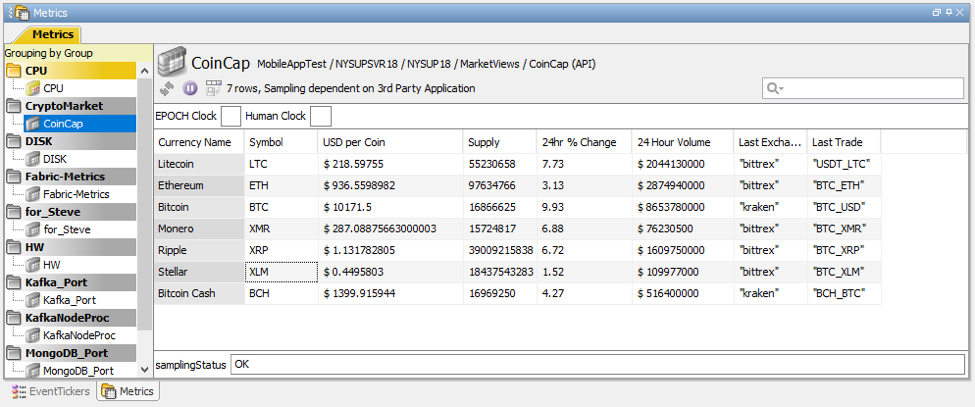Select the HW group header
Screen dimensions: 975x407
[70, 247]
